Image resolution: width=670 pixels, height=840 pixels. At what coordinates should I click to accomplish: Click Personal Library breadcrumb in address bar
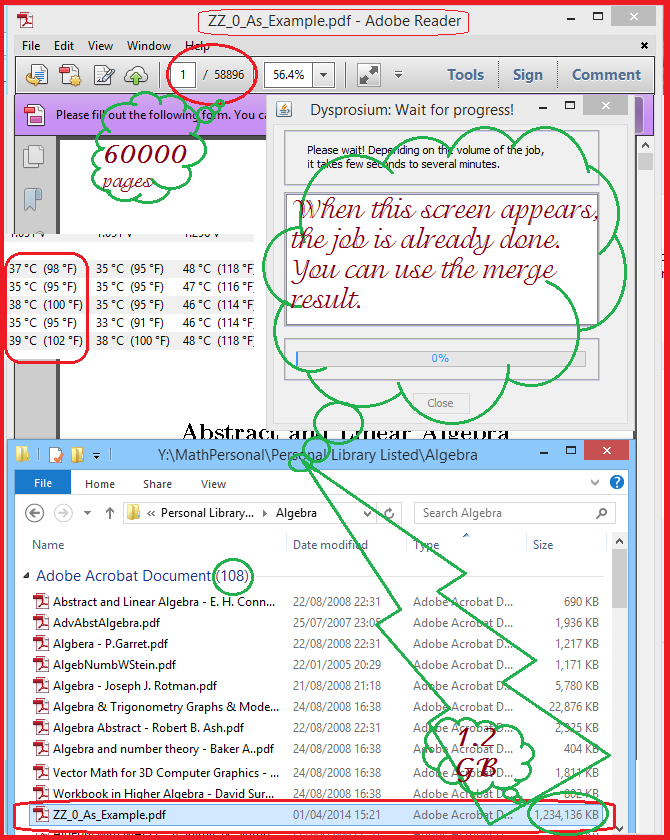207,513
